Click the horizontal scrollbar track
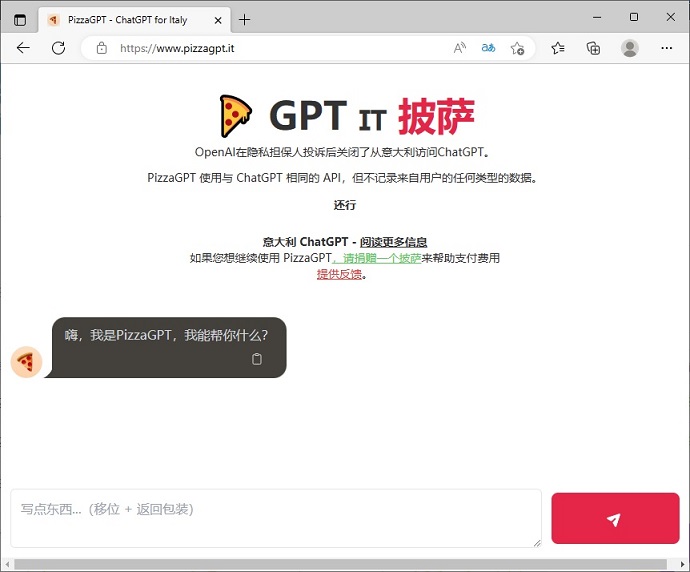690x572 pixels. 340,565
